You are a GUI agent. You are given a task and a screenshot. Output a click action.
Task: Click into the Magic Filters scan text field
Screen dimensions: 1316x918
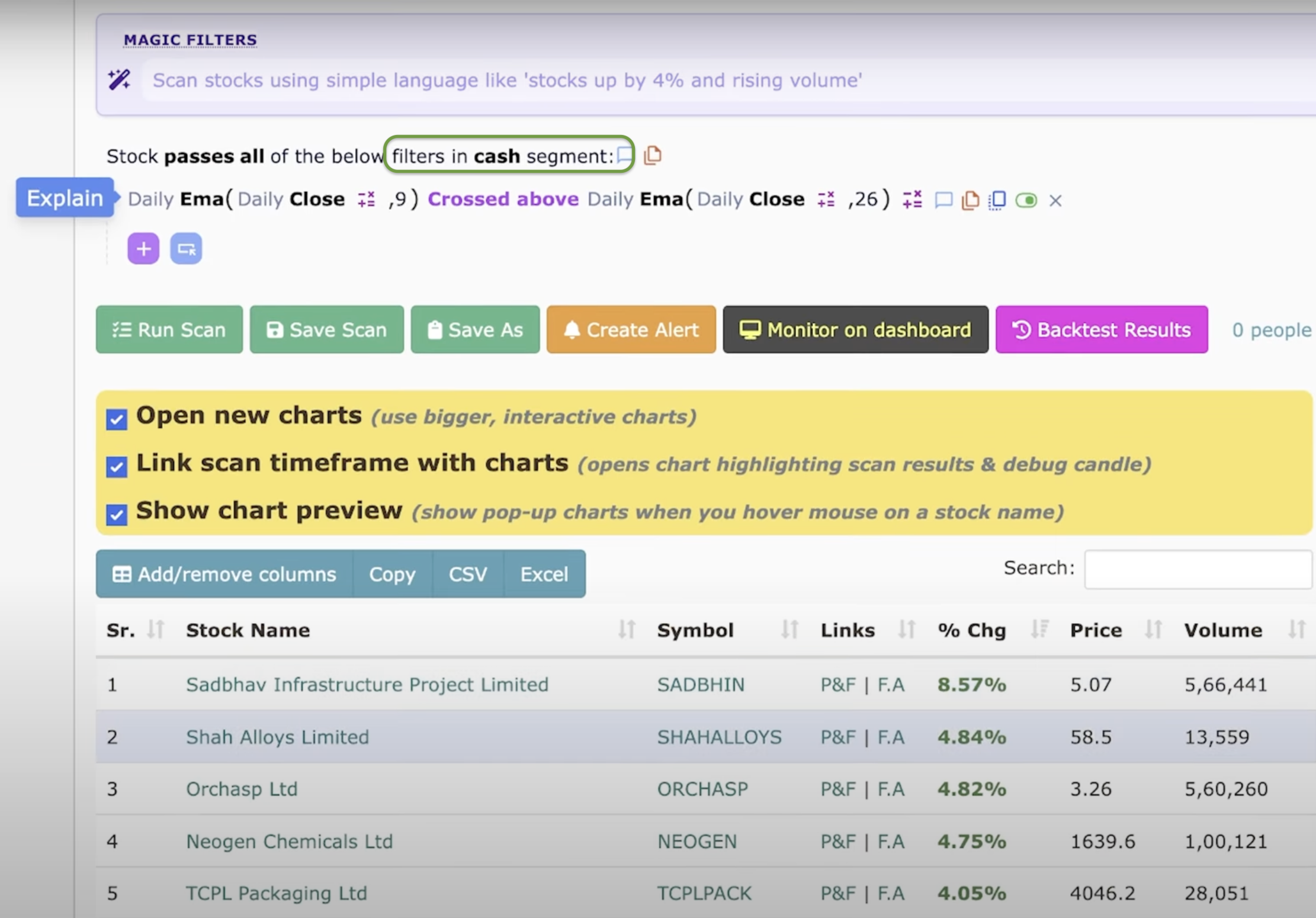click(728, 80)
